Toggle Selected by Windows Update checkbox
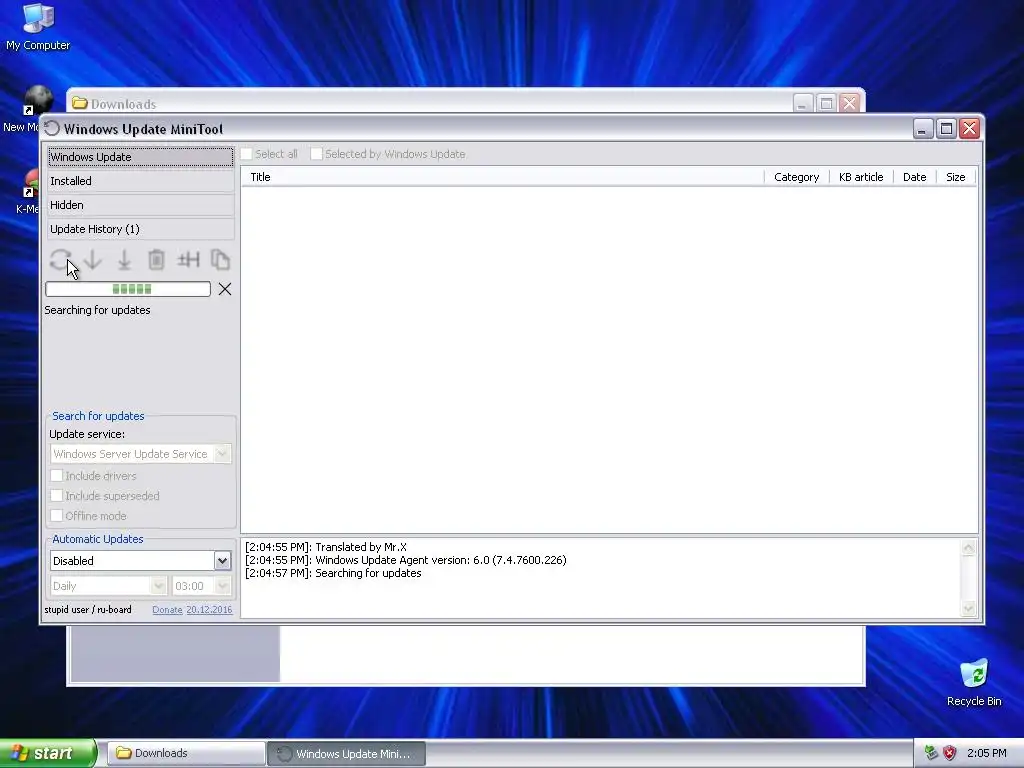The width and height of the screenshot is (1024, 768). (x=316, y=154)
